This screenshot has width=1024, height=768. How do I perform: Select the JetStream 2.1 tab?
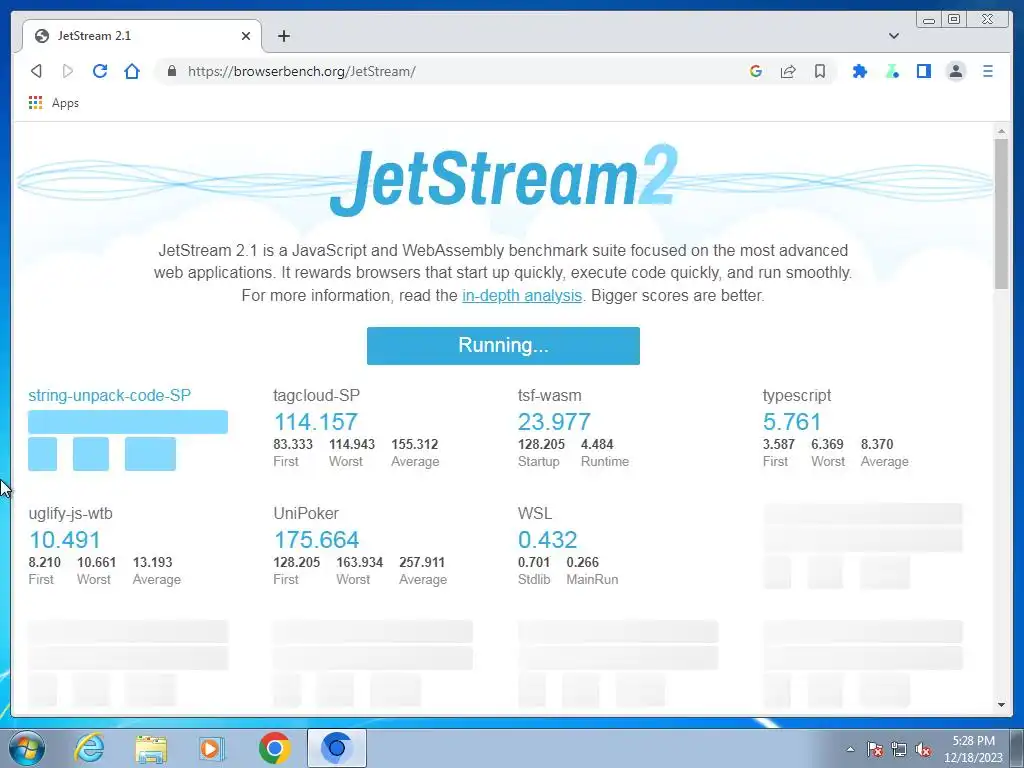(x=142, y=36)
